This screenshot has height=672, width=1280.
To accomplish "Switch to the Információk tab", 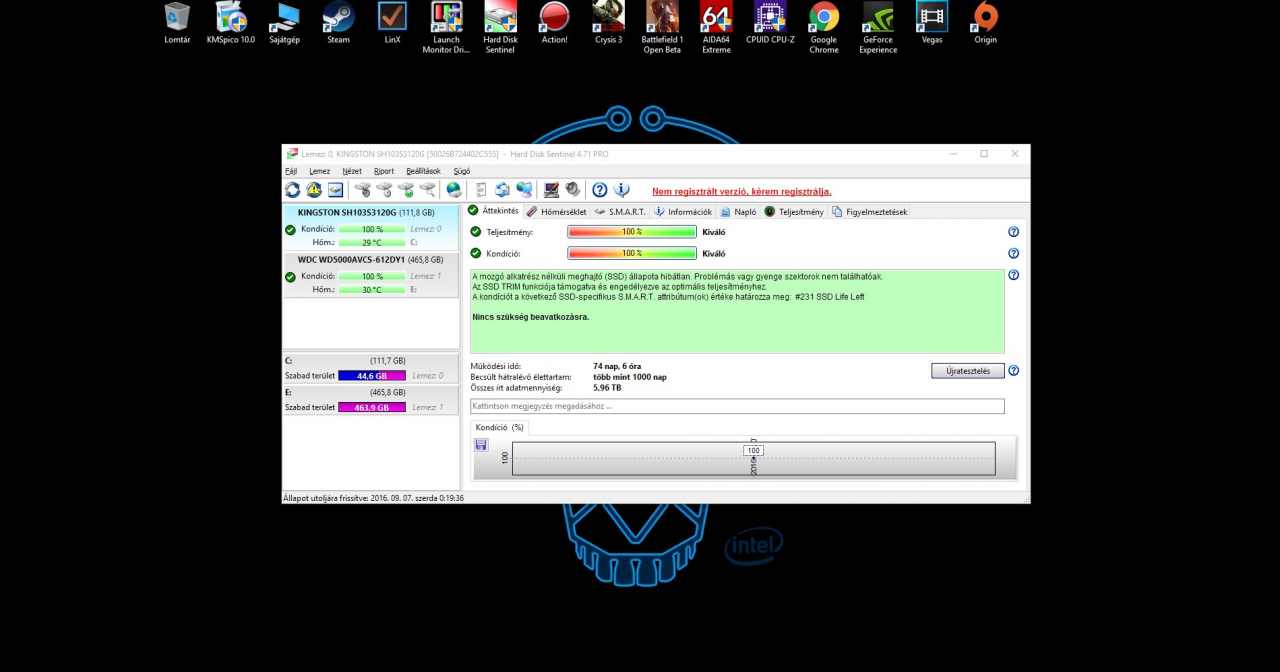I will pos(683,212).
